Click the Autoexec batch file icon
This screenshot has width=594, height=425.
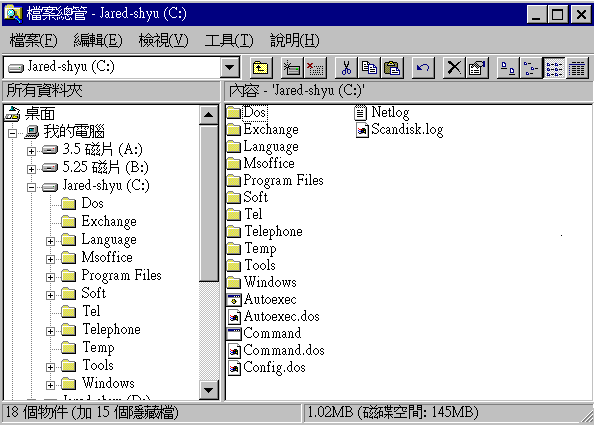point(234,300)
